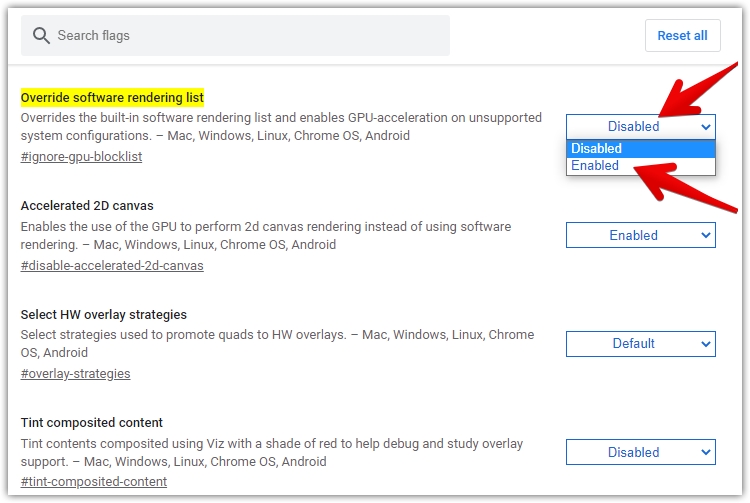Select Enabled in the open dropdown list
Image resolution: width=750 pixels, height=503 pixels.
coord(640,165)
